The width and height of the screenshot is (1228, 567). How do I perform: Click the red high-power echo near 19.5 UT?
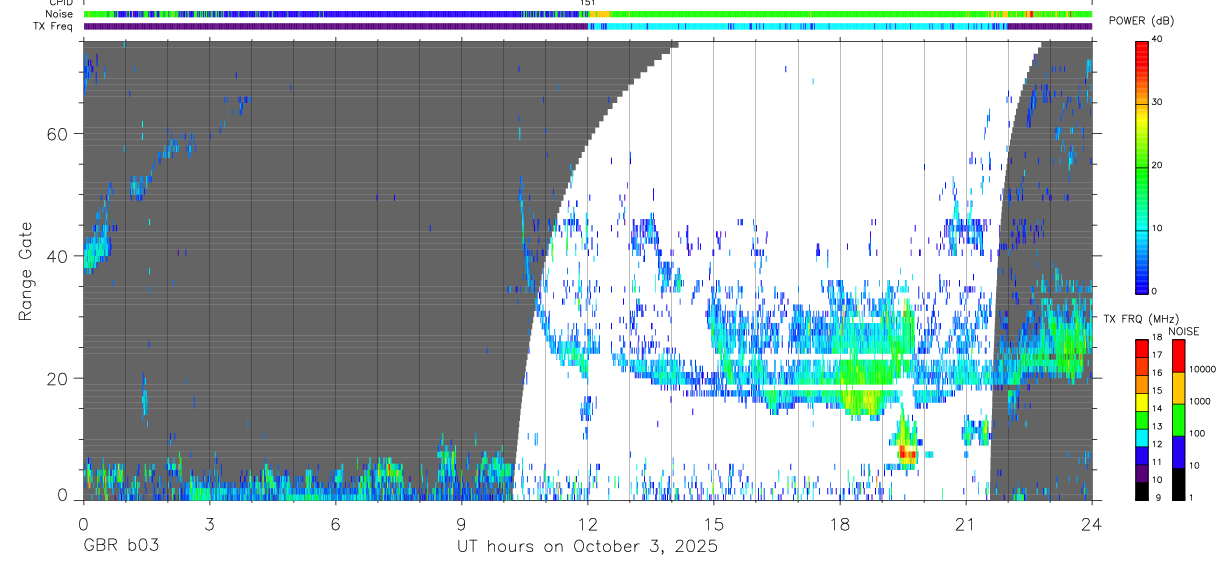point(906,453)
